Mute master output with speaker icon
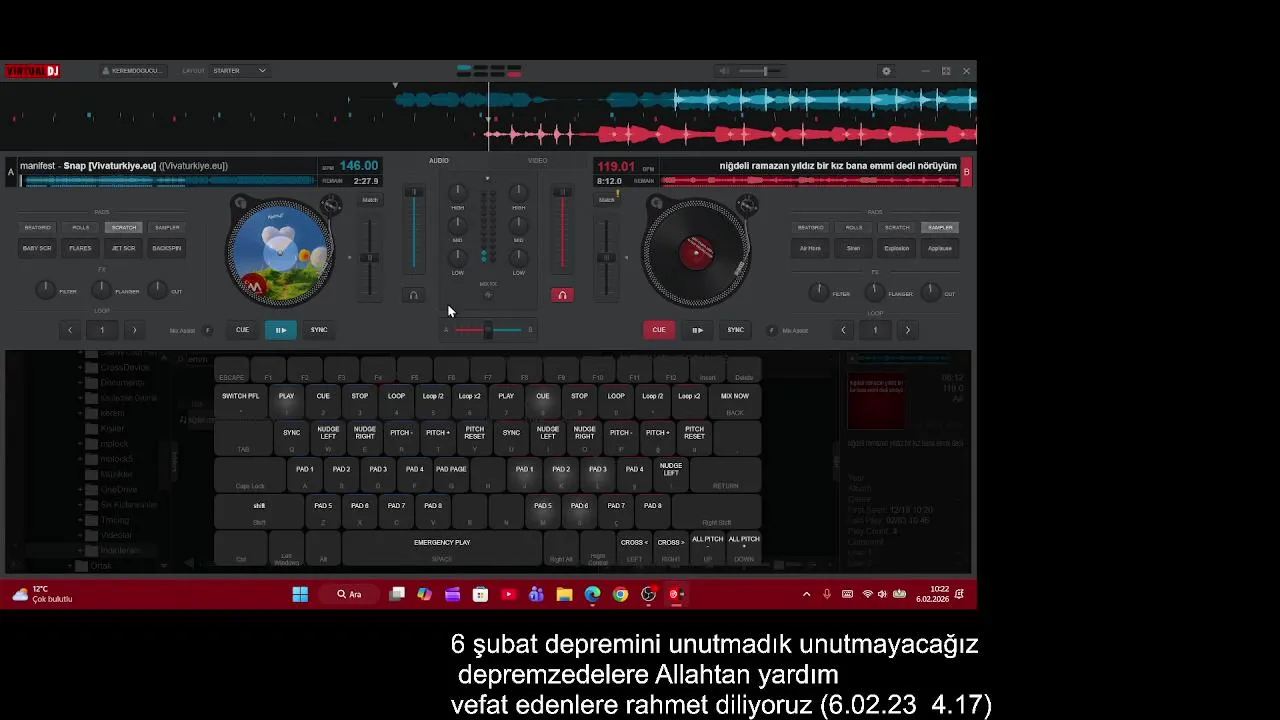This screenshot has width=1280, height=720. point(723,71)
